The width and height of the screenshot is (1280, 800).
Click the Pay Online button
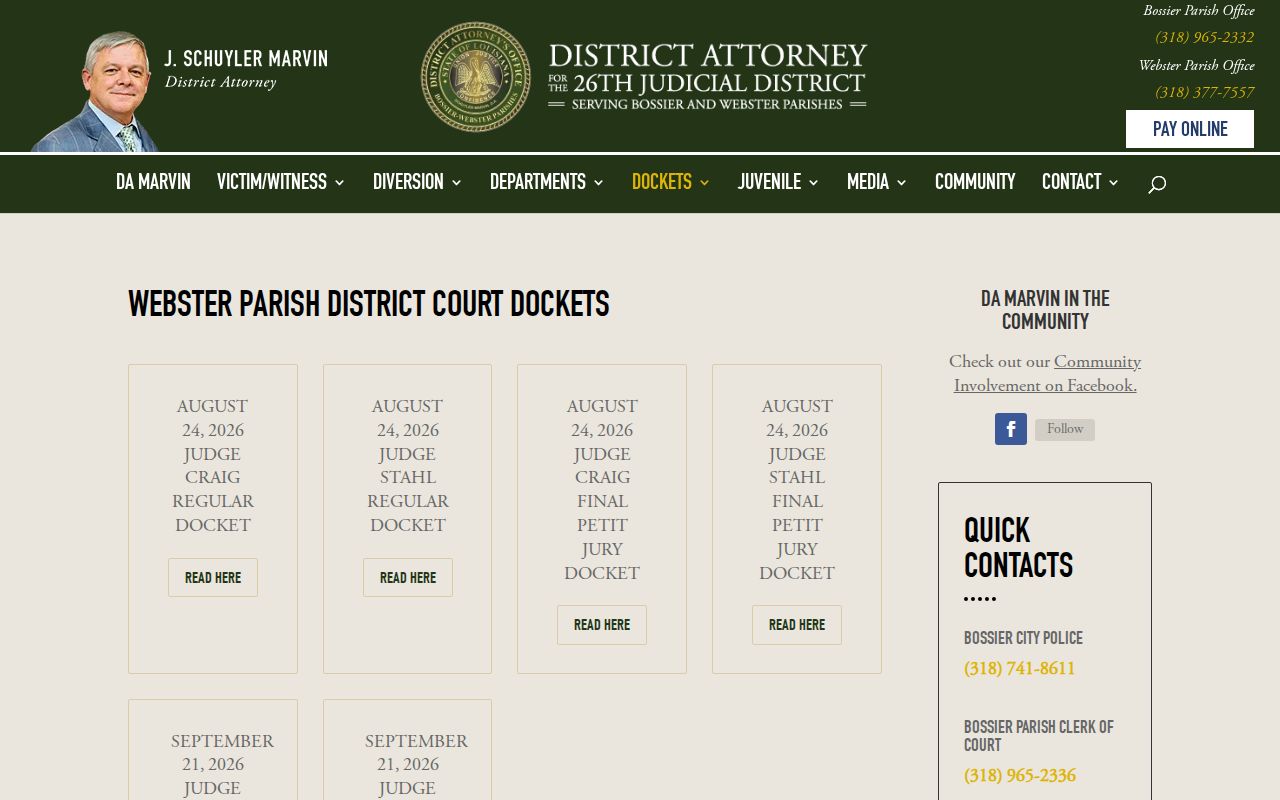click(x=1190, y=129)
